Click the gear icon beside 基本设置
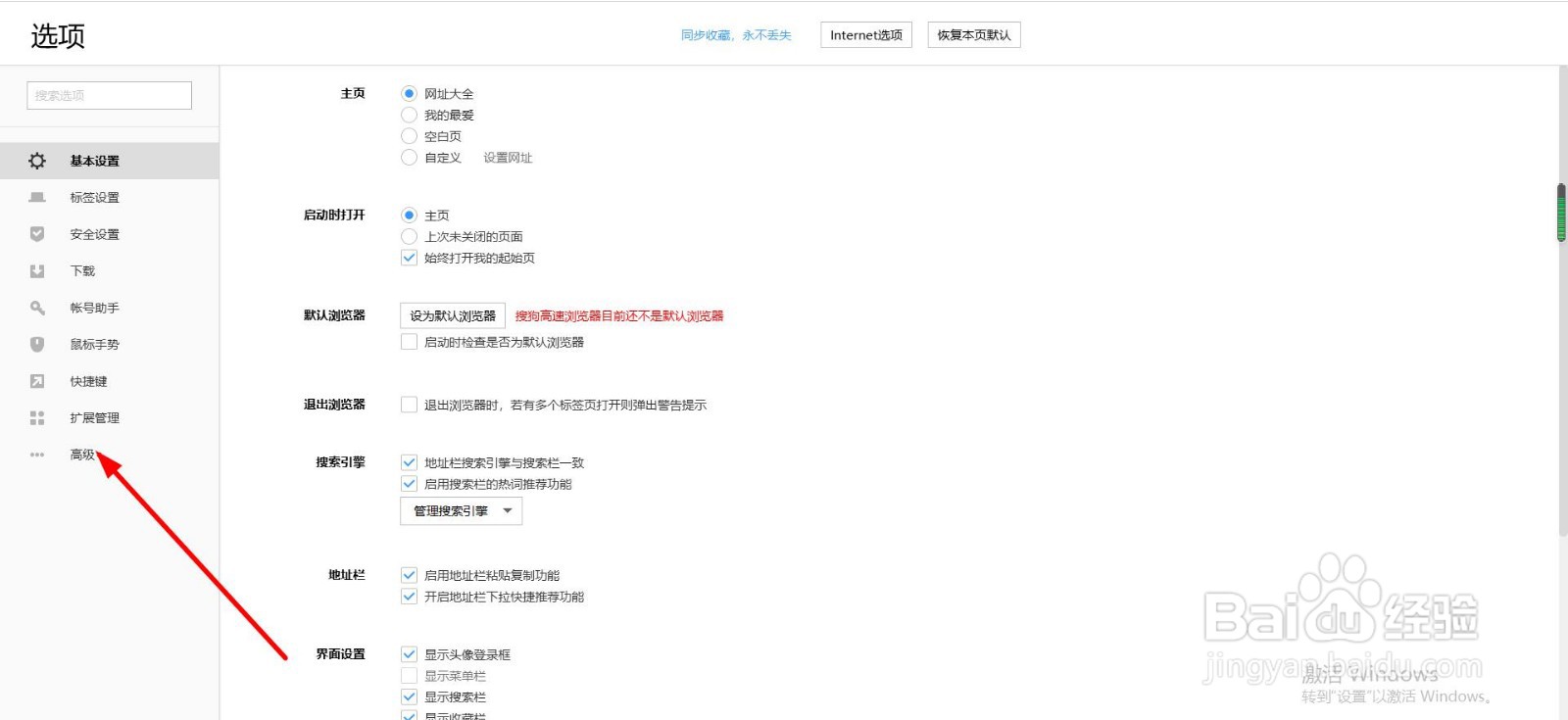Screen dimensions: 1568x720 [37, 161]
